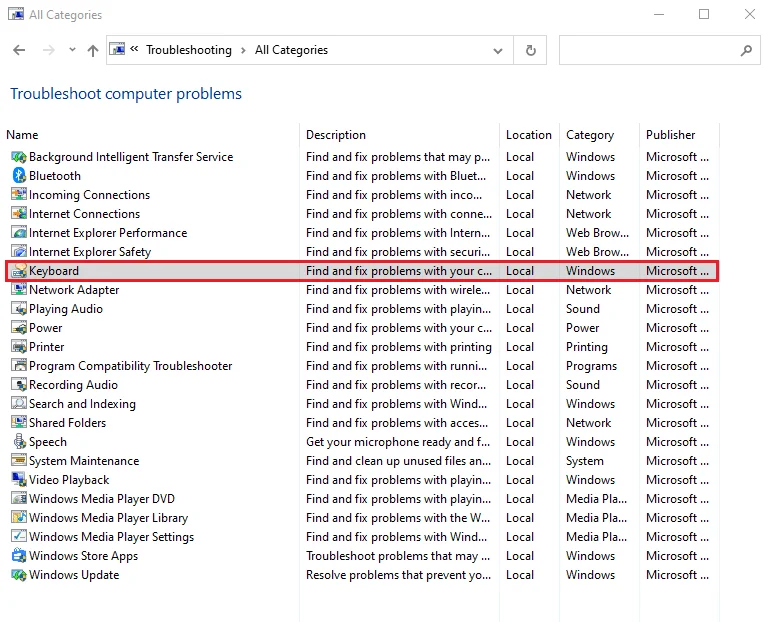Click the Speech microphone icon

coord(19,442)
